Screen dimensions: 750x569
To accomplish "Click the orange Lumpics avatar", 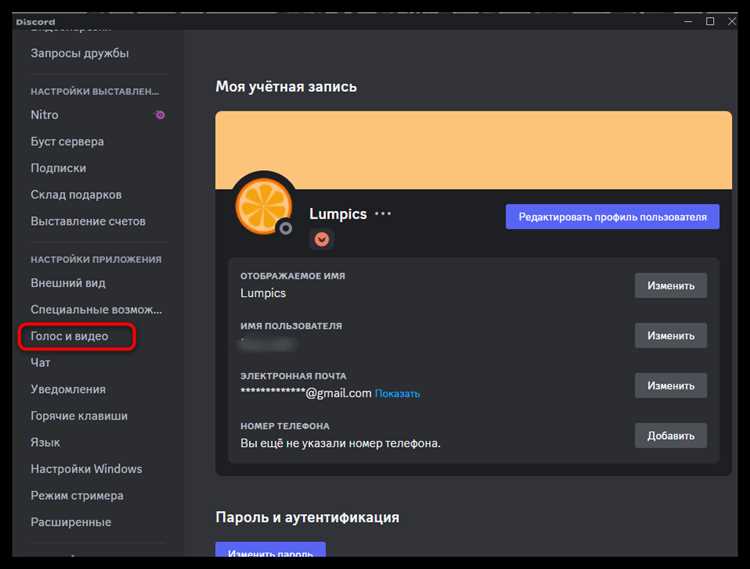I will click(263, 206).
